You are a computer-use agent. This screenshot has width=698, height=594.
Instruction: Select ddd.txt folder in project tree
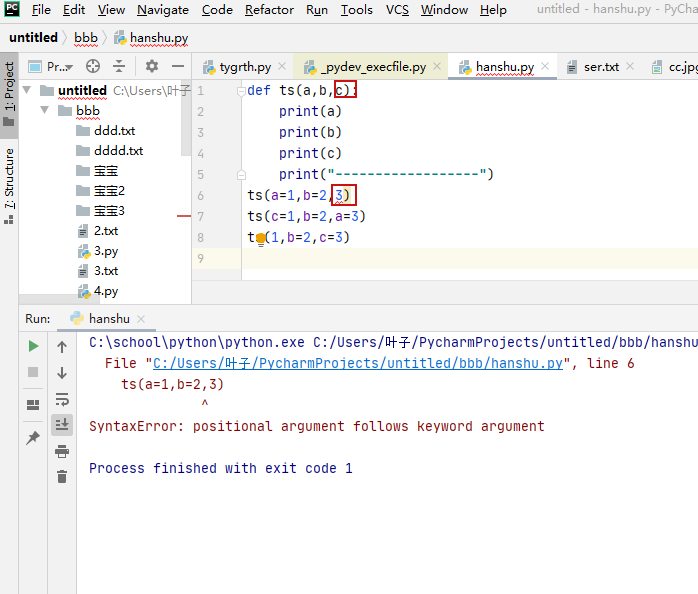click(x=106, y=130)
